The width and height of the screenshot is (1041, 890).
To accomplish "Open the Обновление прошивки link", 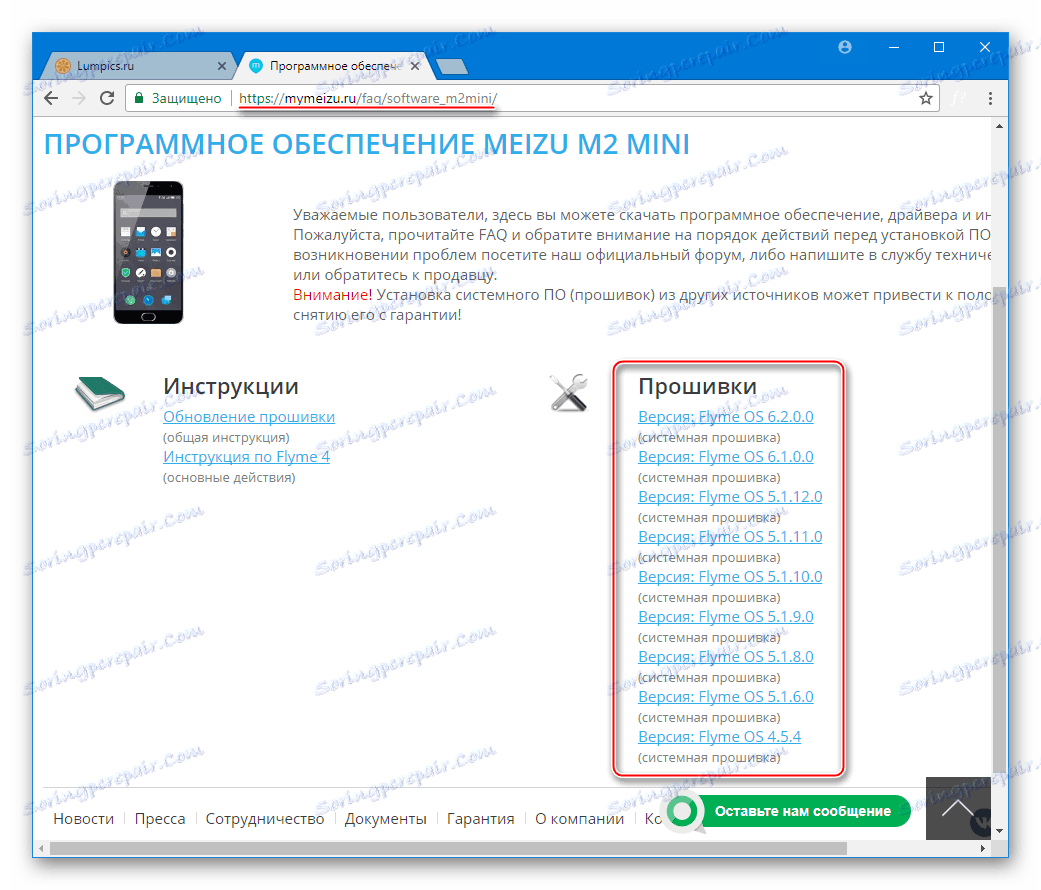I will 249,417.
